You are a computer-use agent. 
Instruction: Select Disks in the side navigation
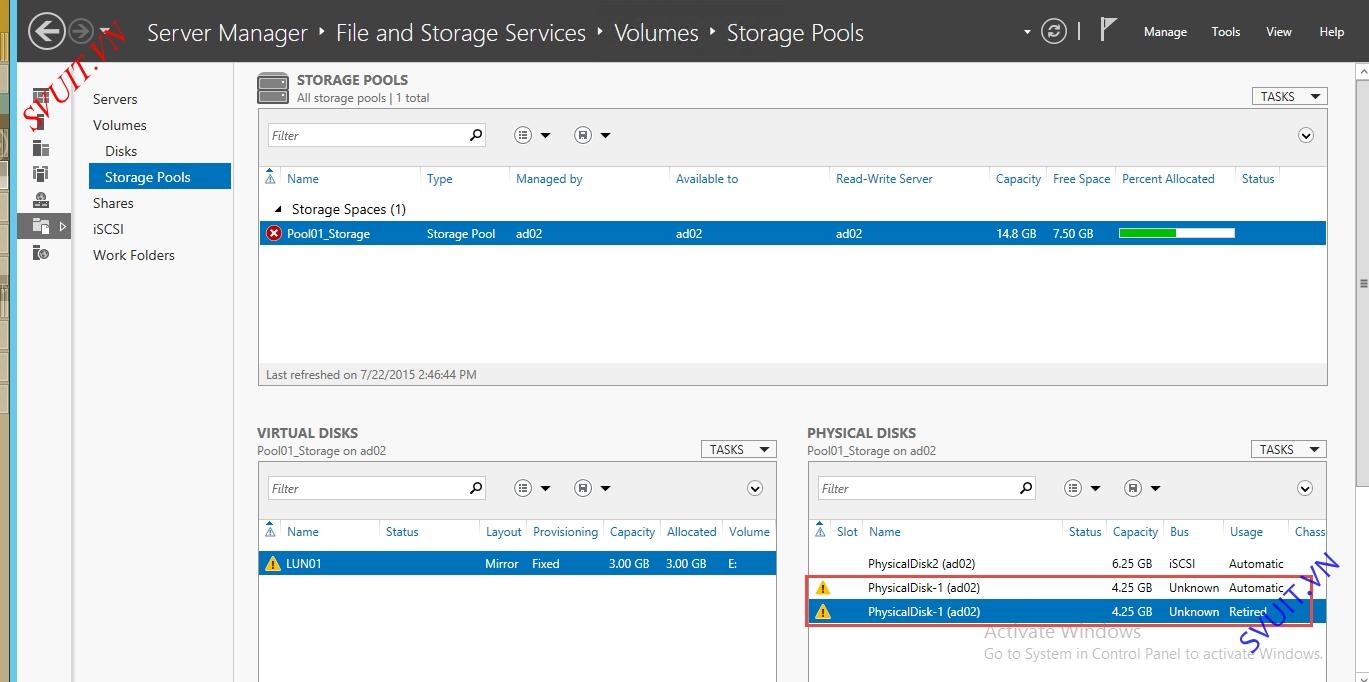[121, 151]
